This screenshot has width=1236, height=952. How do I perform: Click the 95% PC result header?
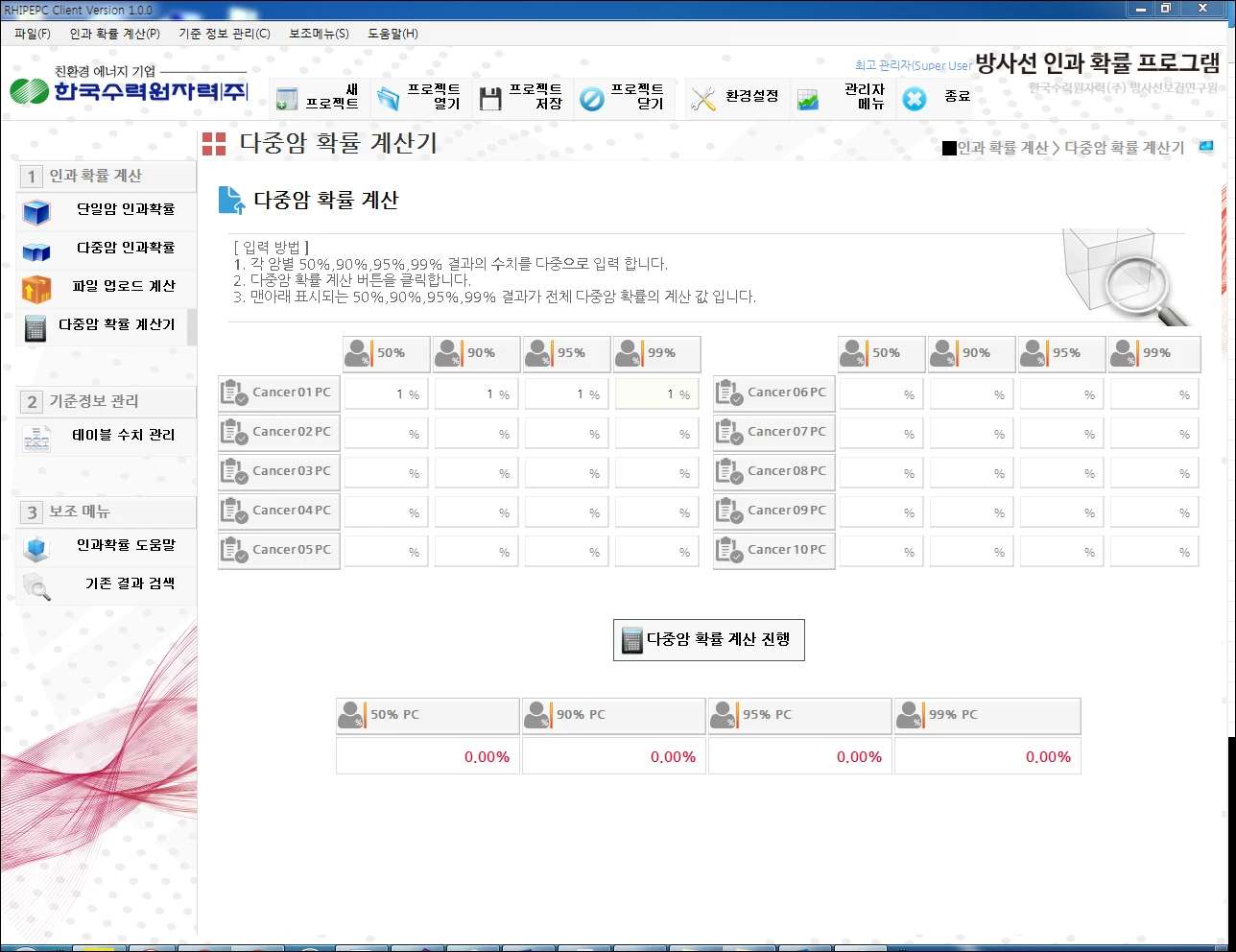pos(800,716)
